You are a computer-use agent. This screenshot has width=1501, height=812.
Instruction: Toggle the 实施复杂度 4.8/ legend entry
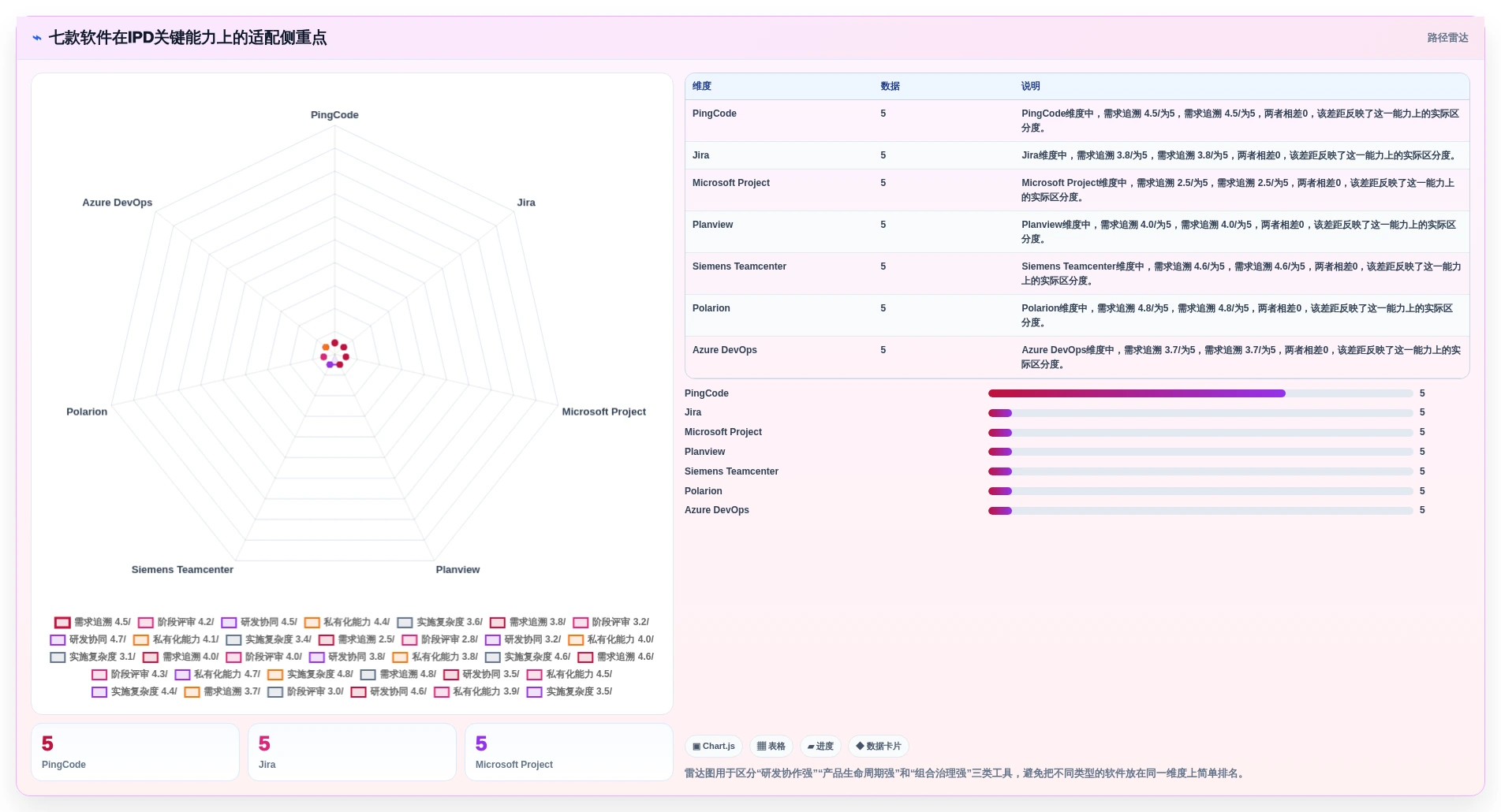311,674
